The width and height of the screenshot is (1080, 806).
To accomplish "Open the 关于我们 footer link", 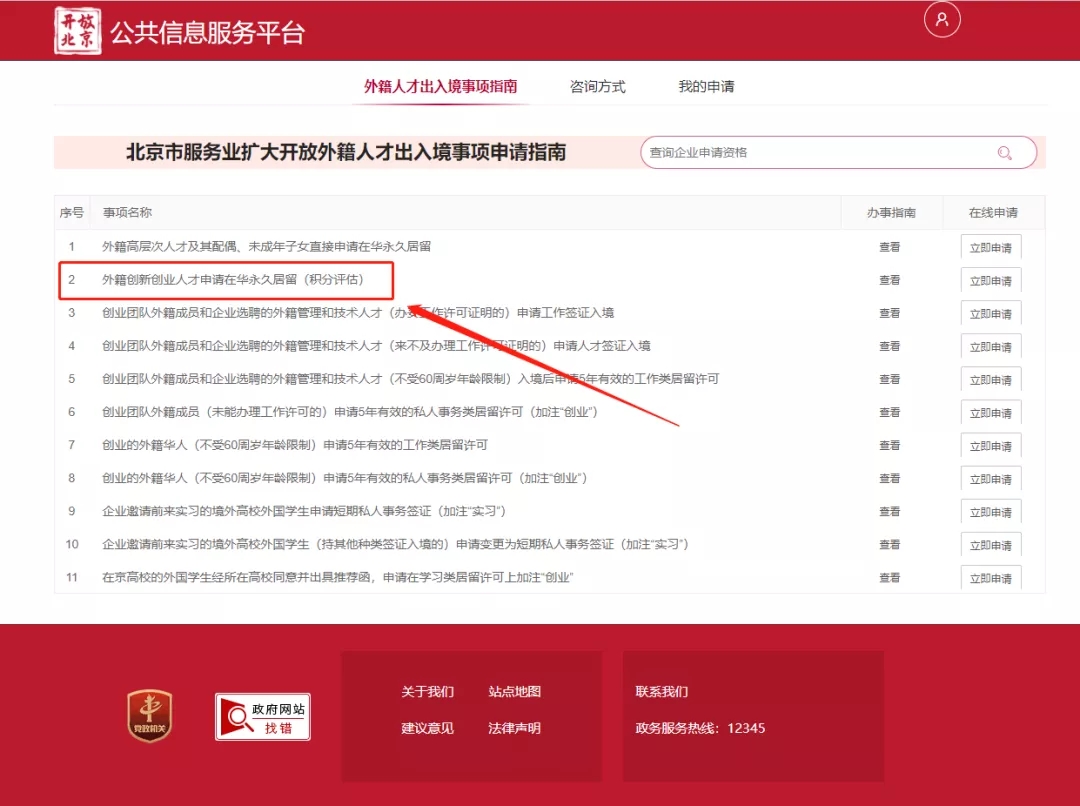I will (428, 691).
